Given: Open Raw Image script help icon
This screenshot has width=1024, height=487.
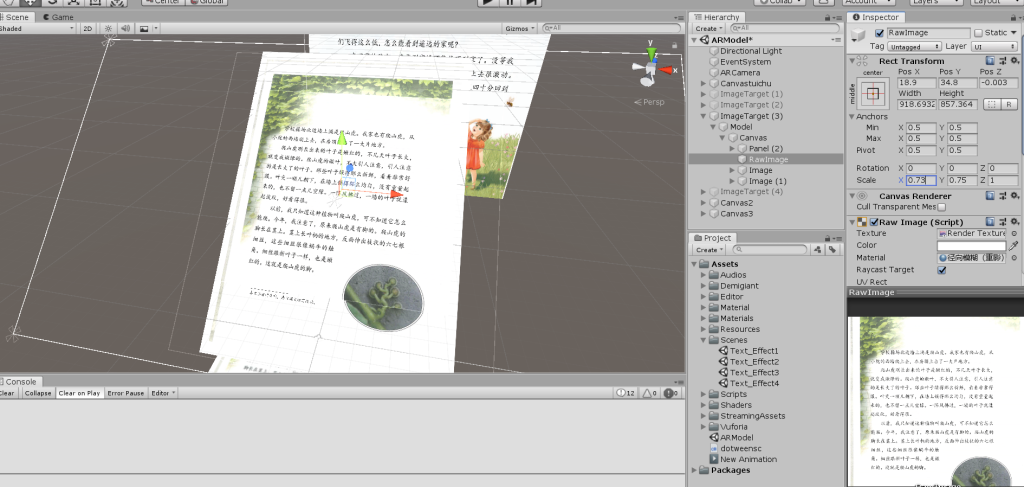Looking at the screenshot, I should pos(990,222).
